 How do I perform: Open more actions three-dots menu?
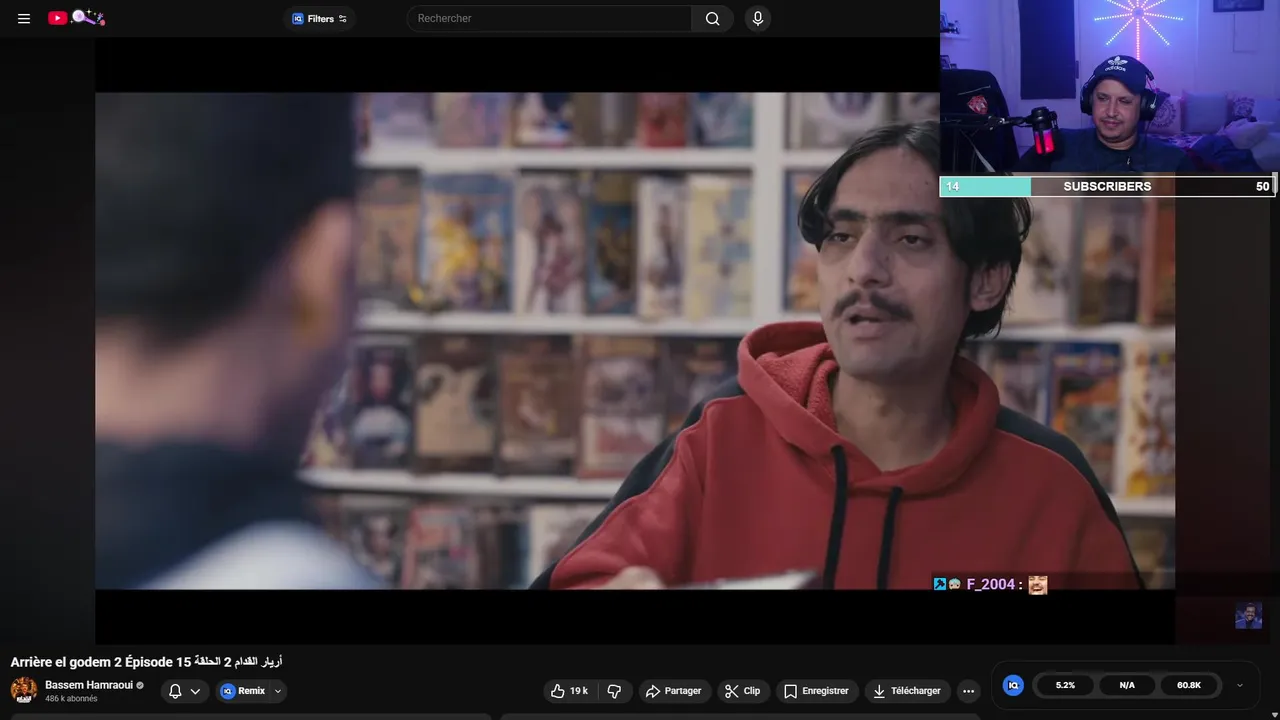968,691
